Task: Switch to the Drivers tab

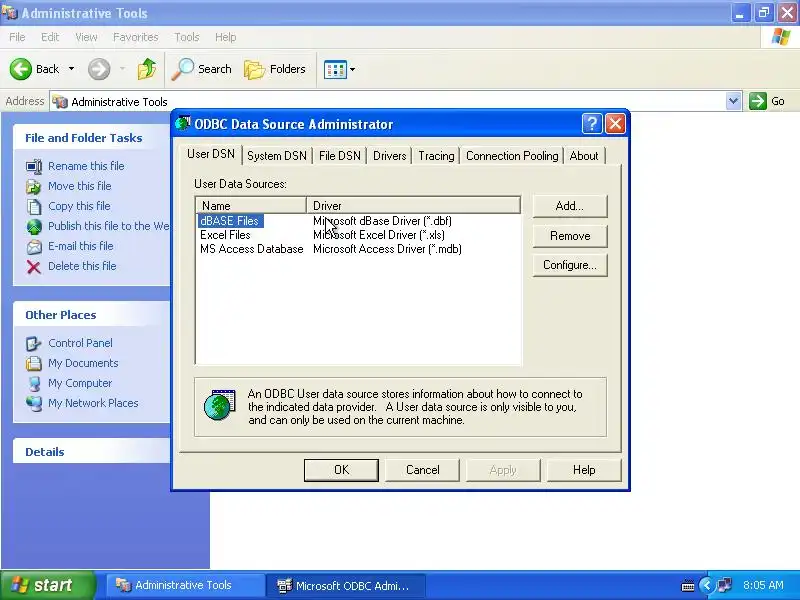Action: [389, 156]
